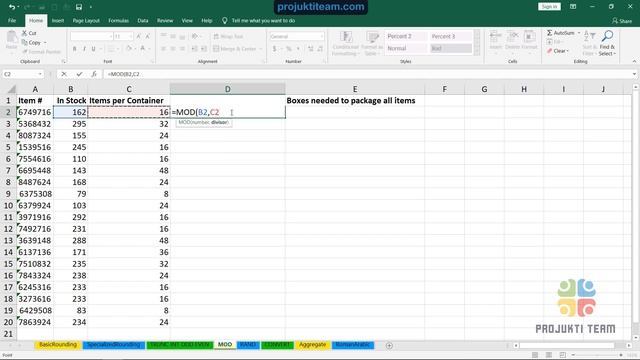
Task: Expand the cell Styles gallery
Action: 477,52
